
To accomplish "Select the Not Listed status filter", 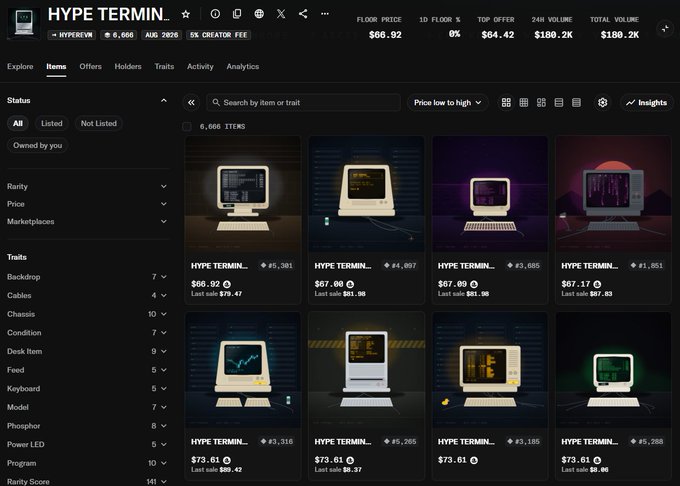I will [98, 124].
